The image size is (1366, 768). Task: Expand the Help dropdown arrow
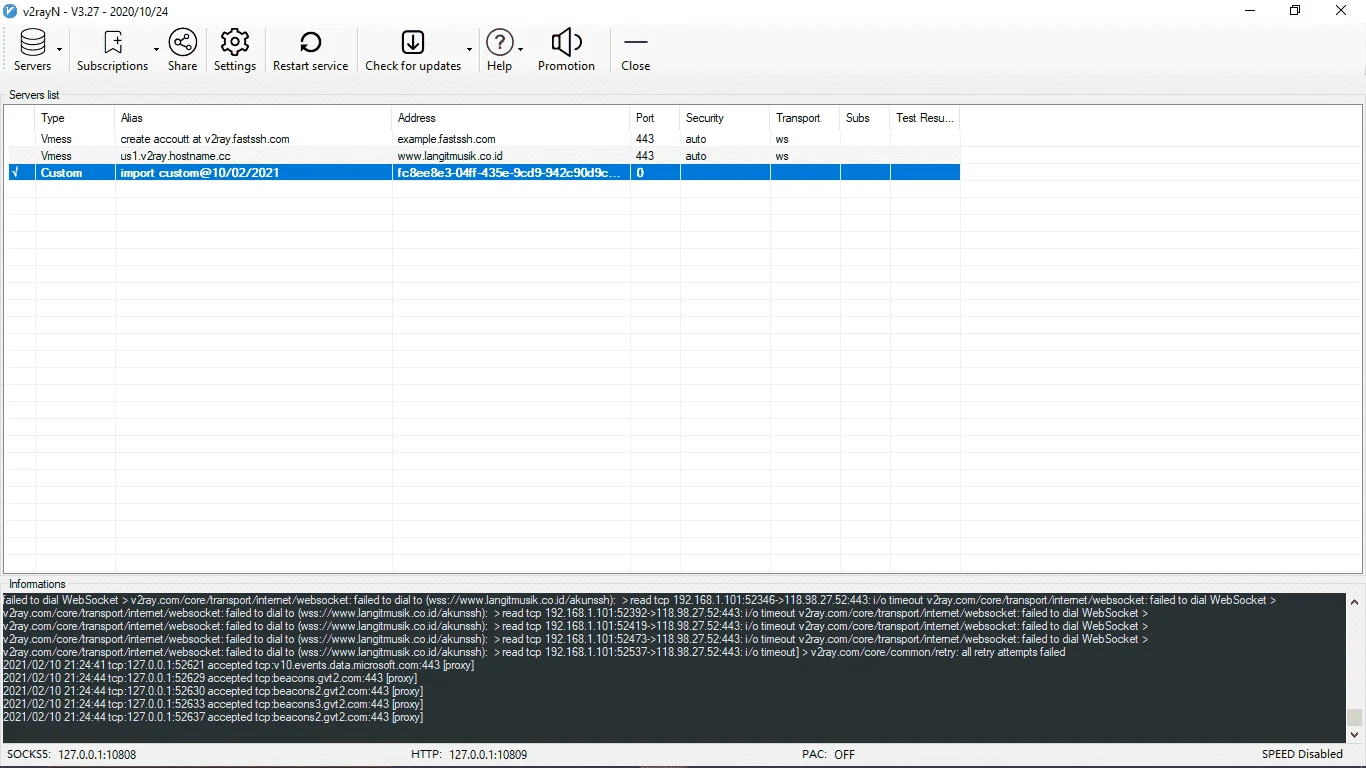521,49
